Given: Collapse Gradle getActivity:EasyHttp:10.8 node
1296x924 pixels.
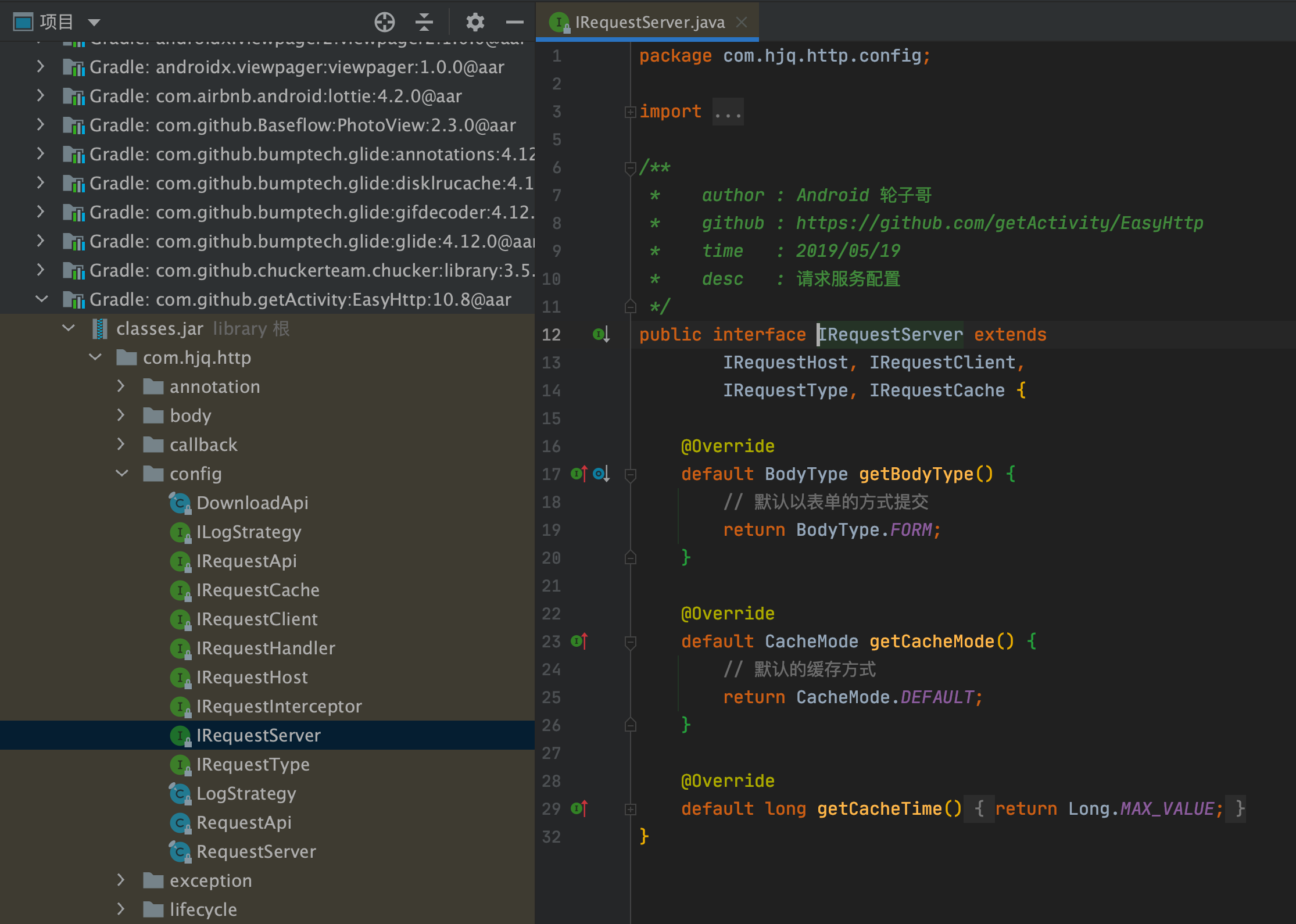Looking at the screenshot, I should [41, 299].
